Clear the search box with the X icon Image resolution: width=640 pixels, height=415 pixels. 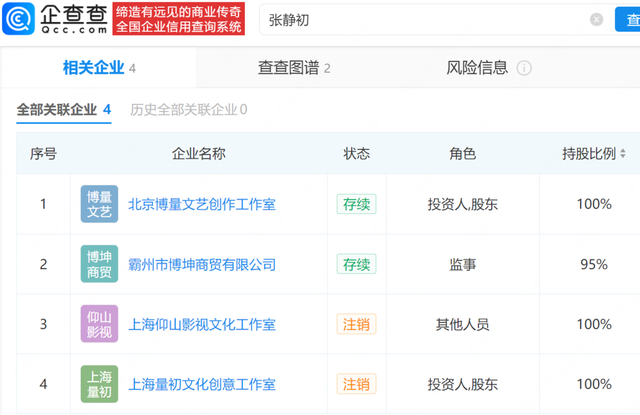[596, 19]
